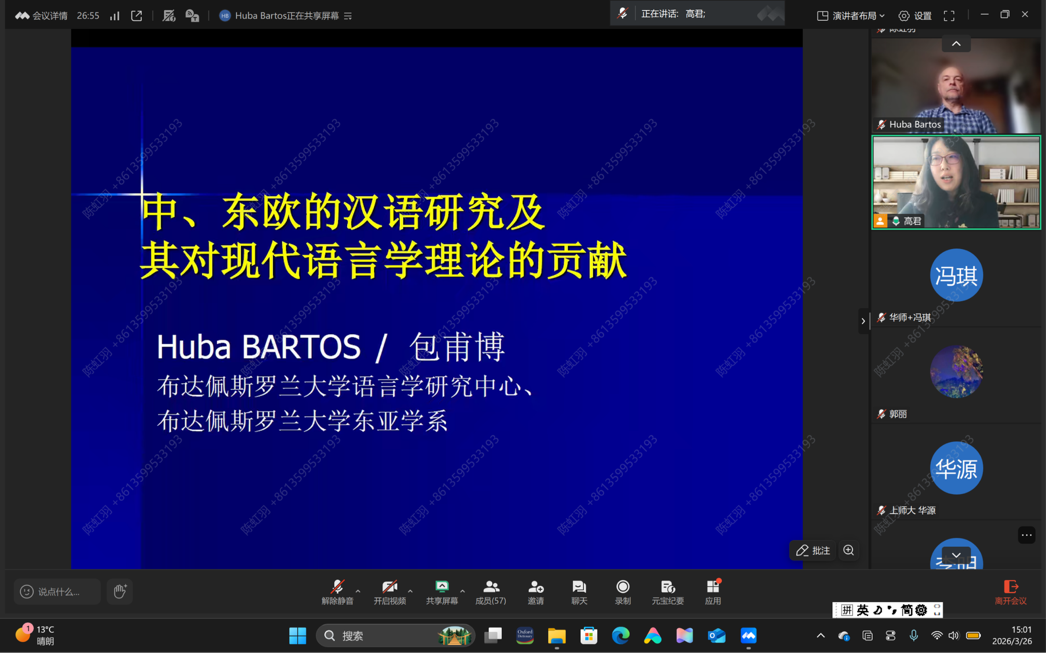Open the 成员(57) members panel
The width and height of the screenshot is (1046, 653).
[490, 591]
